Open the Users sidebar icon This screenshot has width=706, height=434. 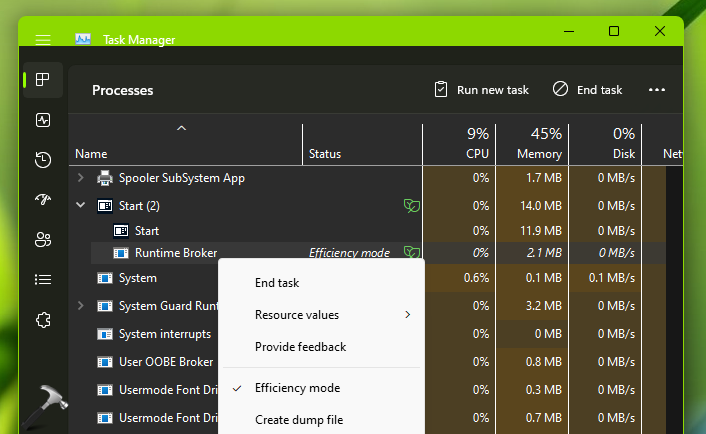click(42, 240)
